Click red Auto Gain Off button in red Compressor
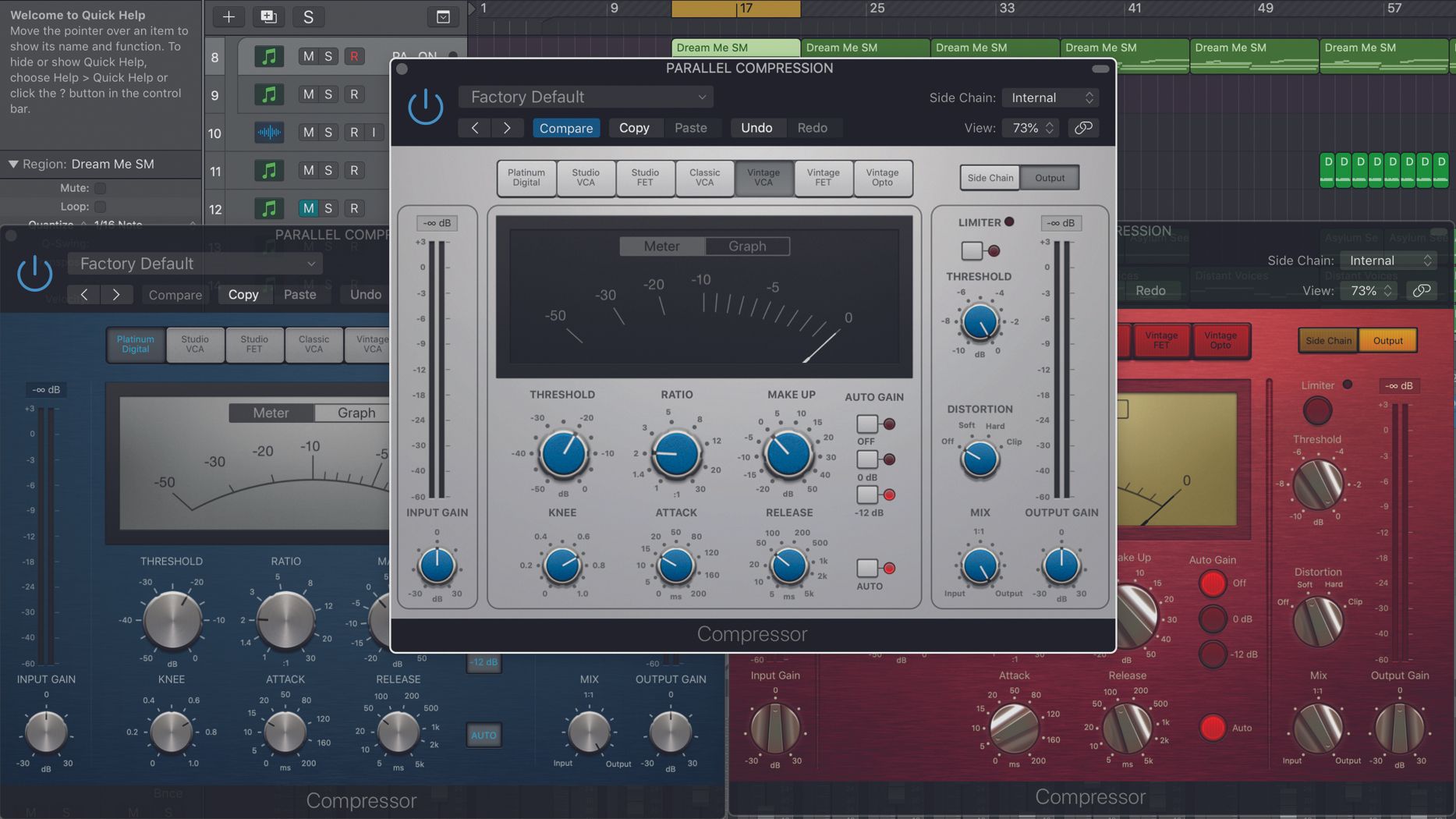The width and height of the screenshot is (1456, 819). pos(1213,583)
